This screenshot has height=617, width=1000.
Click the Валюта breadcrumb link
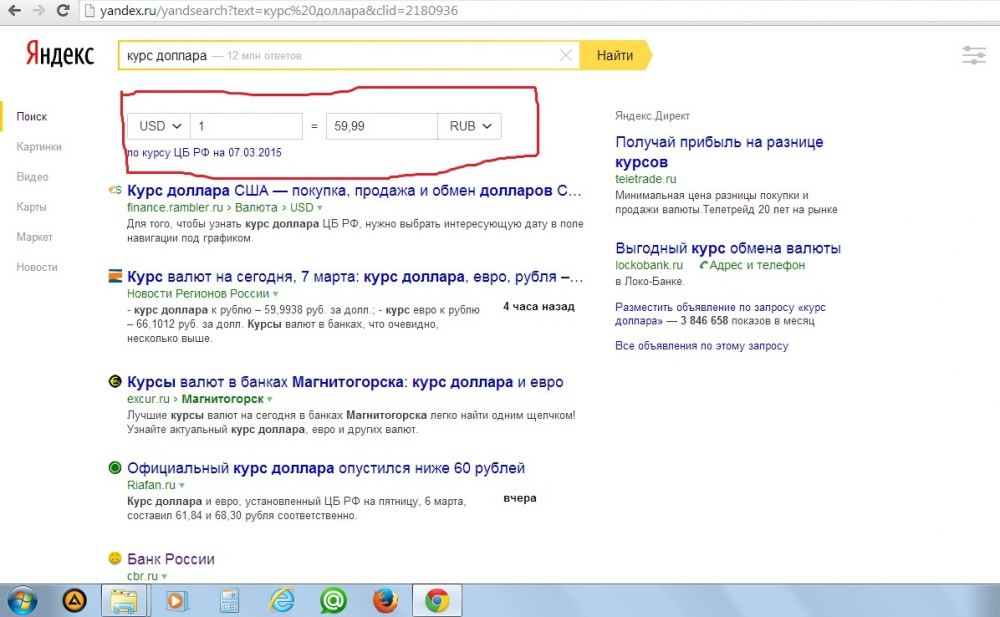(256, 207)
